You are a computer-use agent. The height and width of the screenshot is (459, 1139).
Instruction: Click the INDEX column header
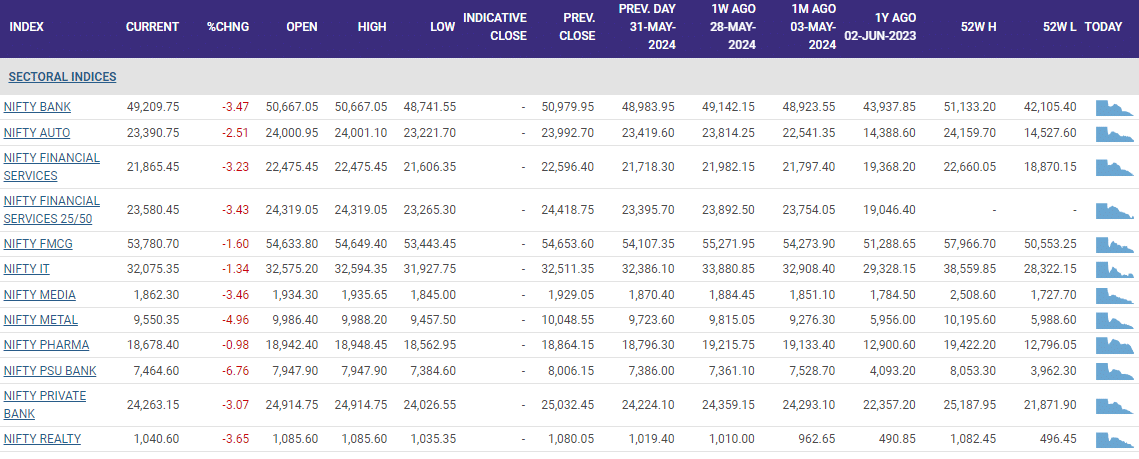coord(25,27)
